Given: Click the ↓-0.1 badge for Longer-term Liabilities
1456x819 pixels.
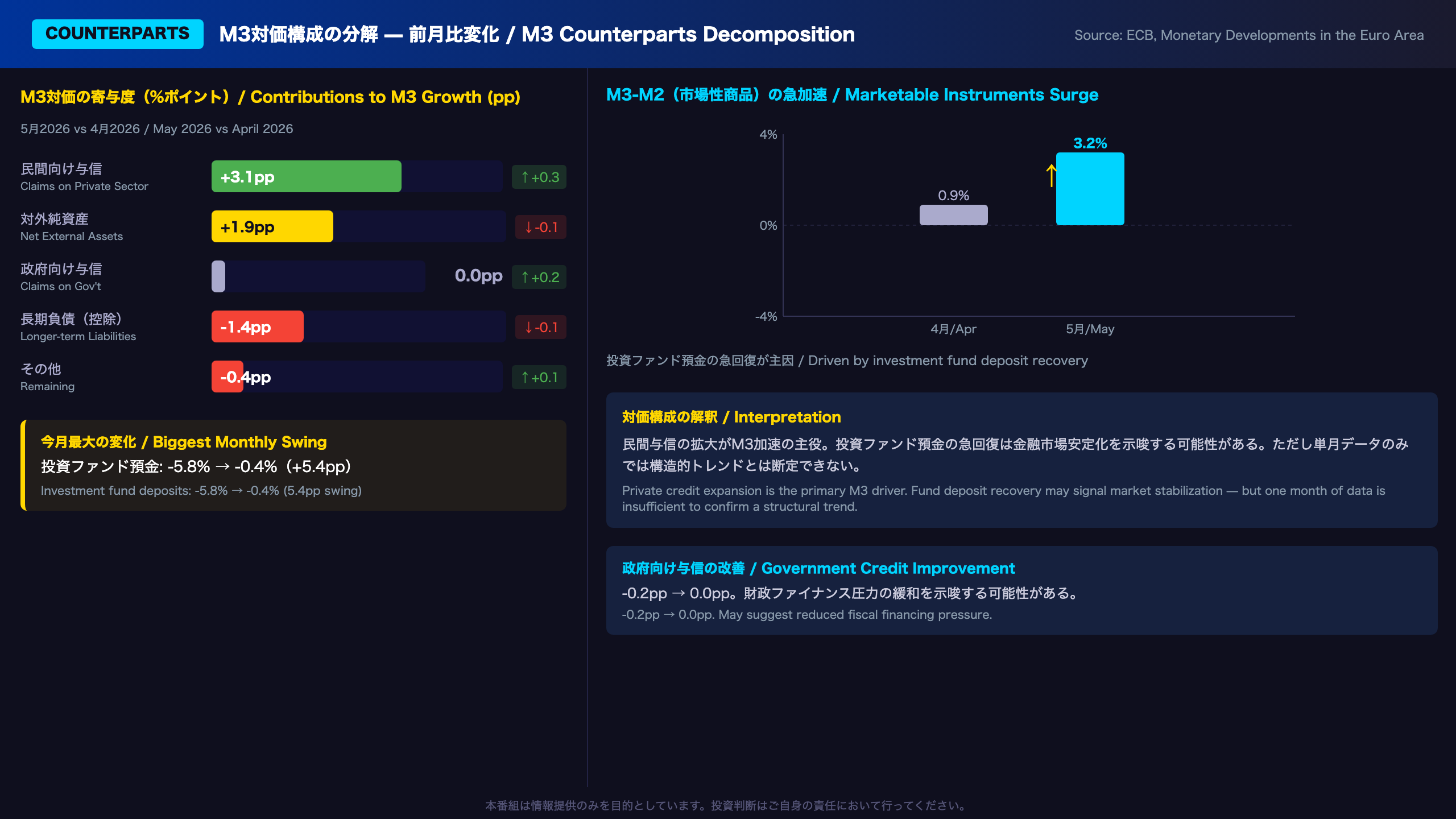Looking at the screenshot, I should pos(541,327).
